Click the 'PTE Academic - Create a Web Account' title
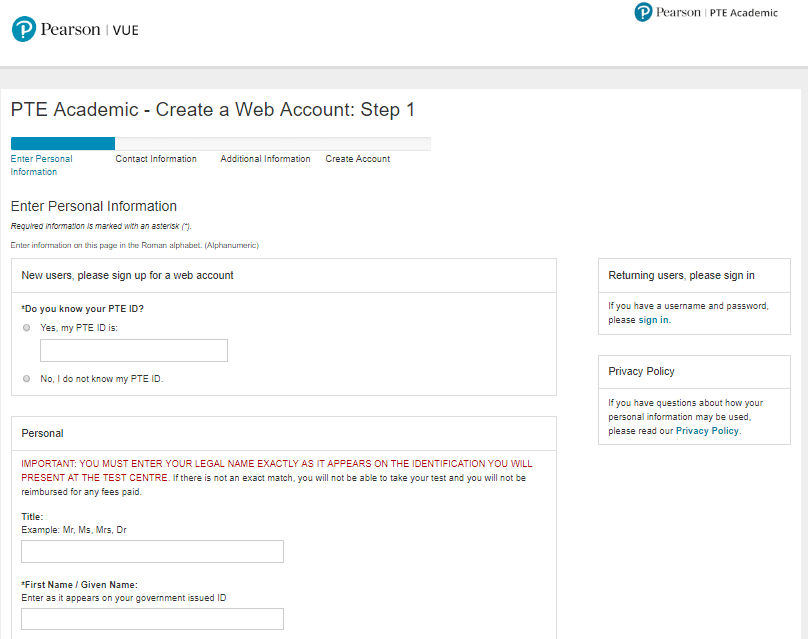 click(213, 110)
